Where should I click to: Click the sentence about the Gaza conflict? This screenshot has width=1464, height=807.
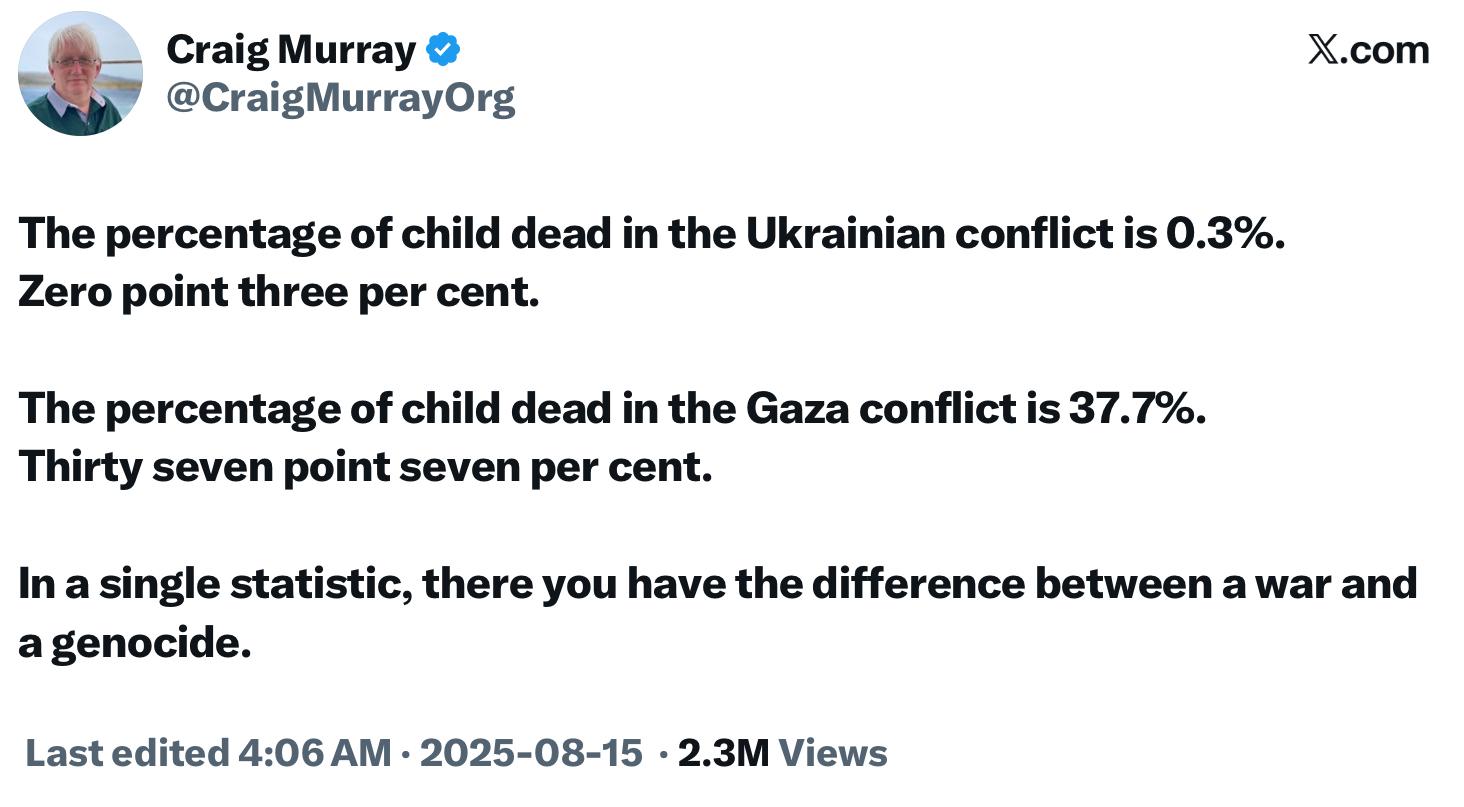coord(612,407)
